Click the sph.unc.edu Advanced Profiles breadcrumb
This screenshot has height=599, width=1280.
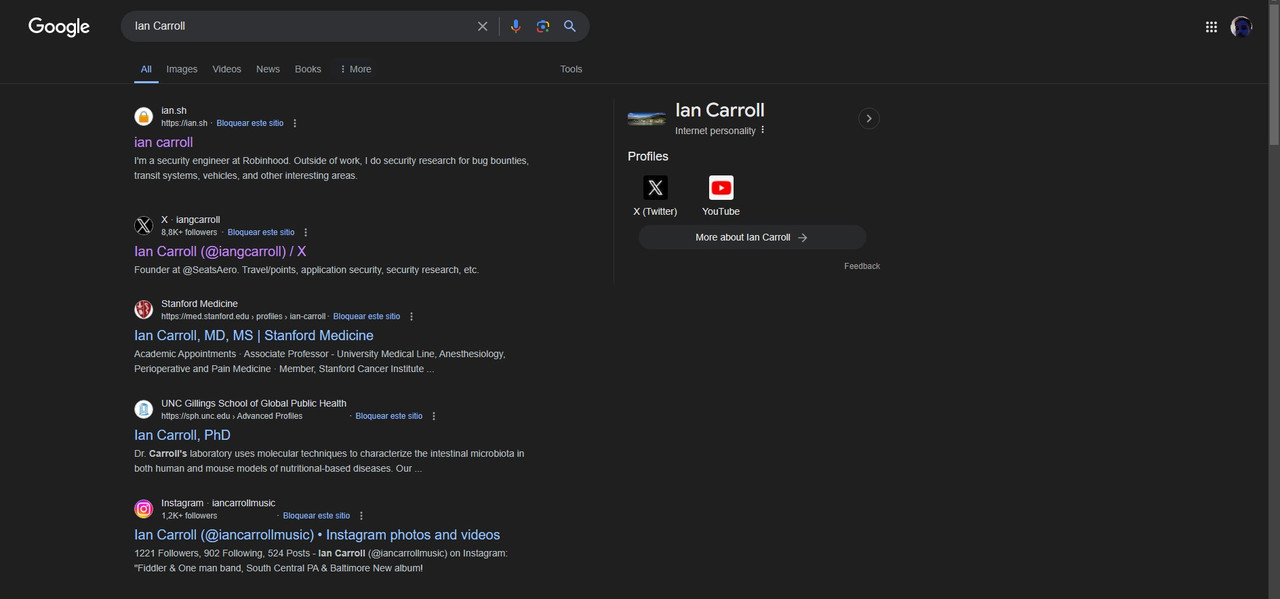click(x=232, y=416)
